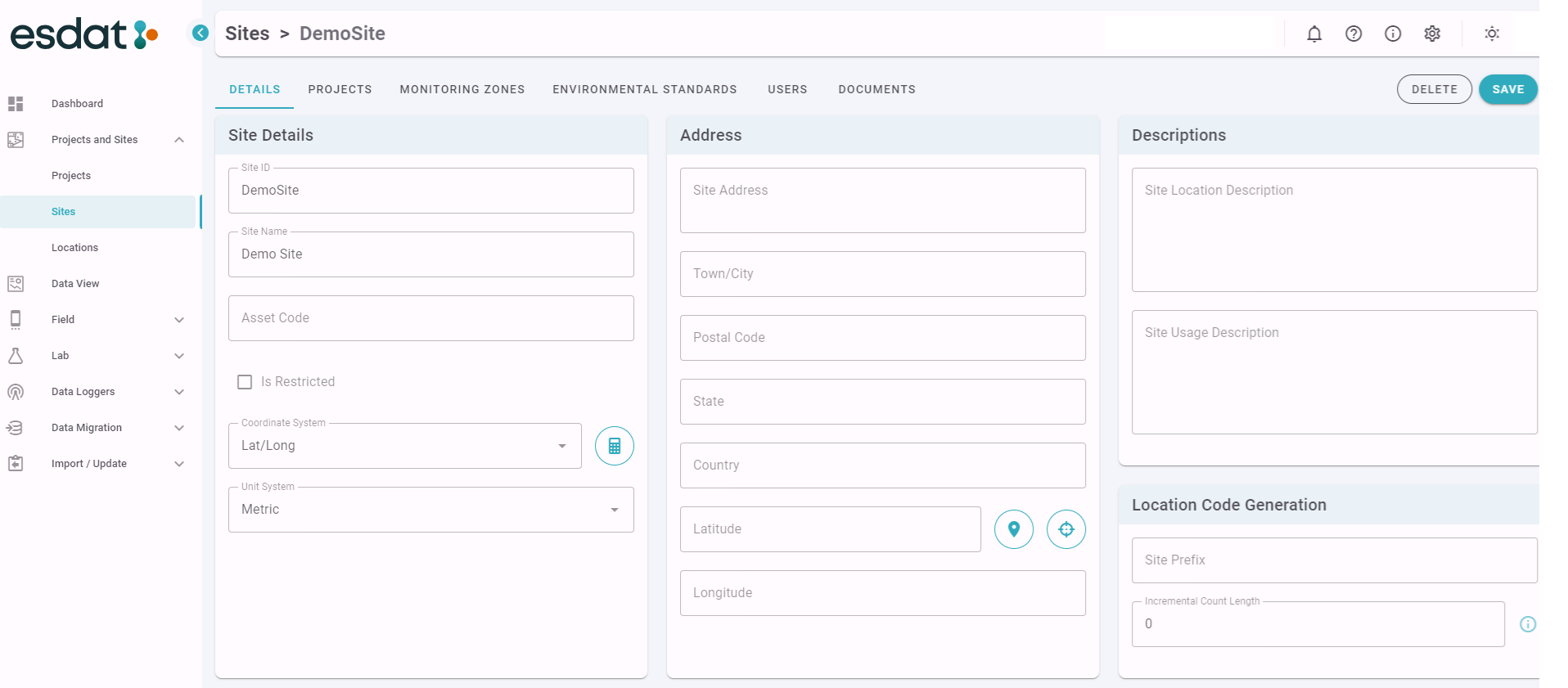
Task: Click the Projects and Sites map icon
Action: 16,140
